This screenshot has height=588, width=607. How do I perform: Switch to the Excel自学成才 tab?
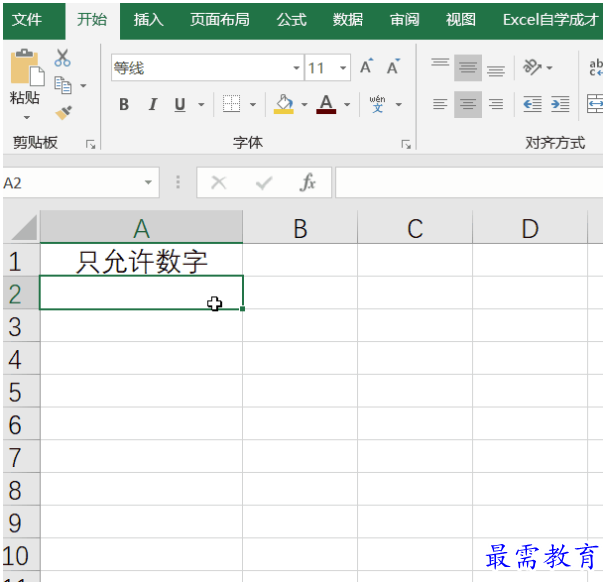click(x=550, y=20)
